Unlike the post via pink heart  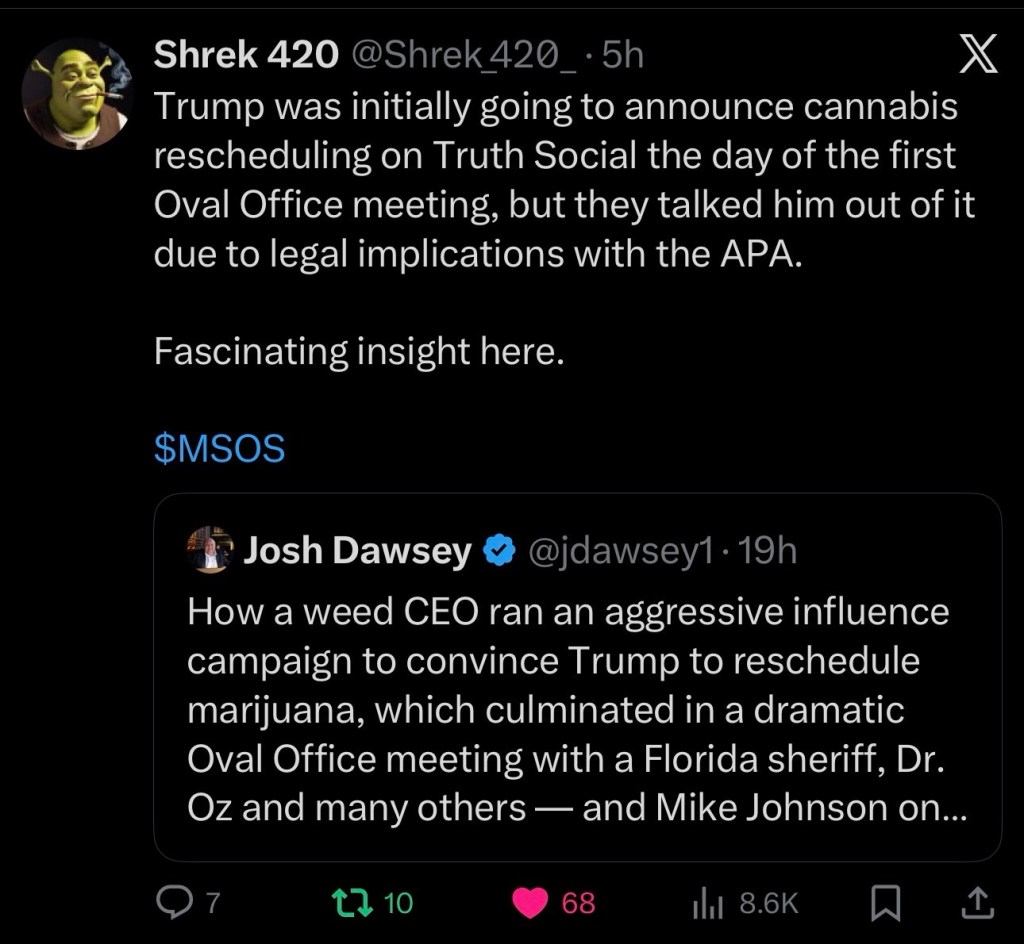[530, 903]
